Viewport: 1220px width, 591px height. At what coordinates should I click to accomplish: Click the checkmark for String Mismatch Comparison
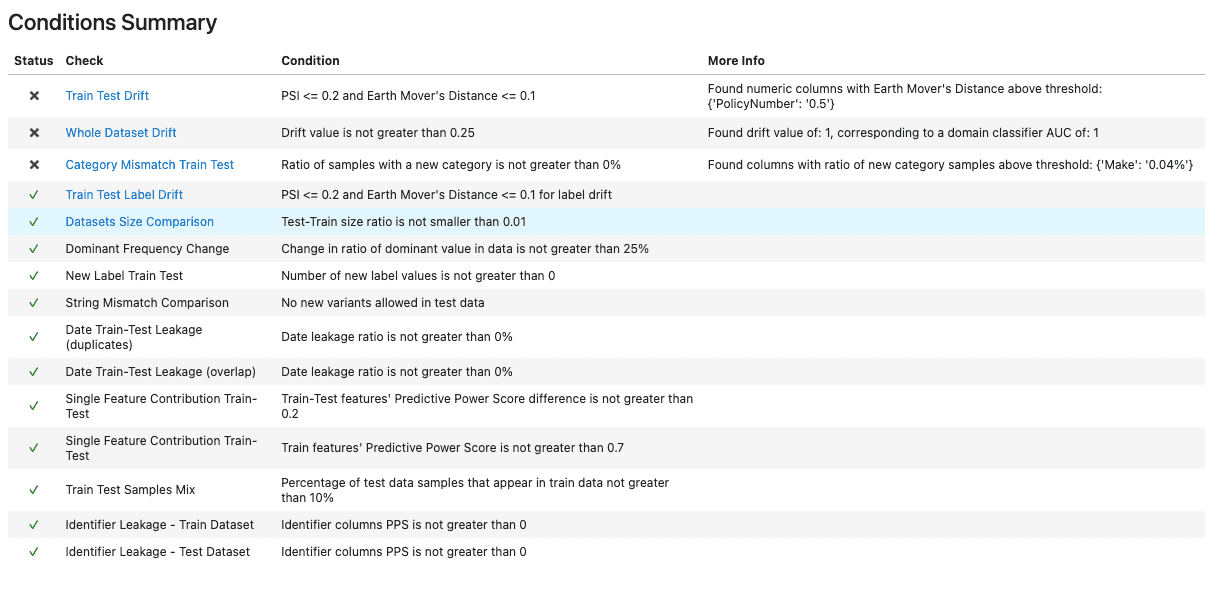point(34,303)
